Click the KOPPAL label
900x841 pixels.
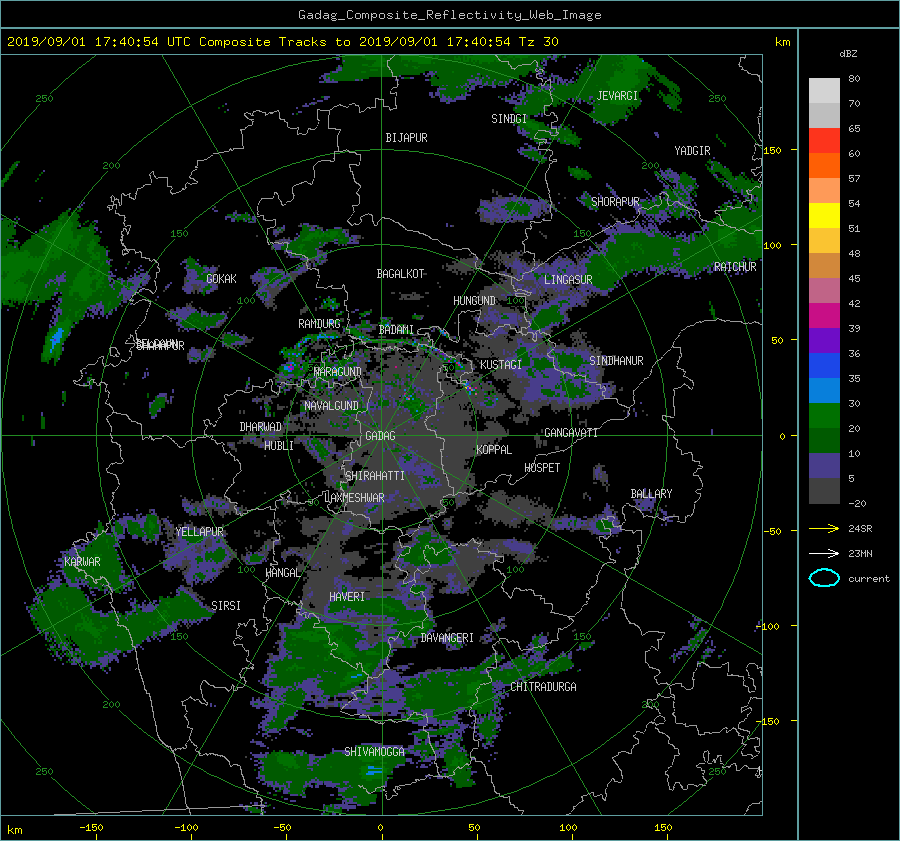pos(494,450)
